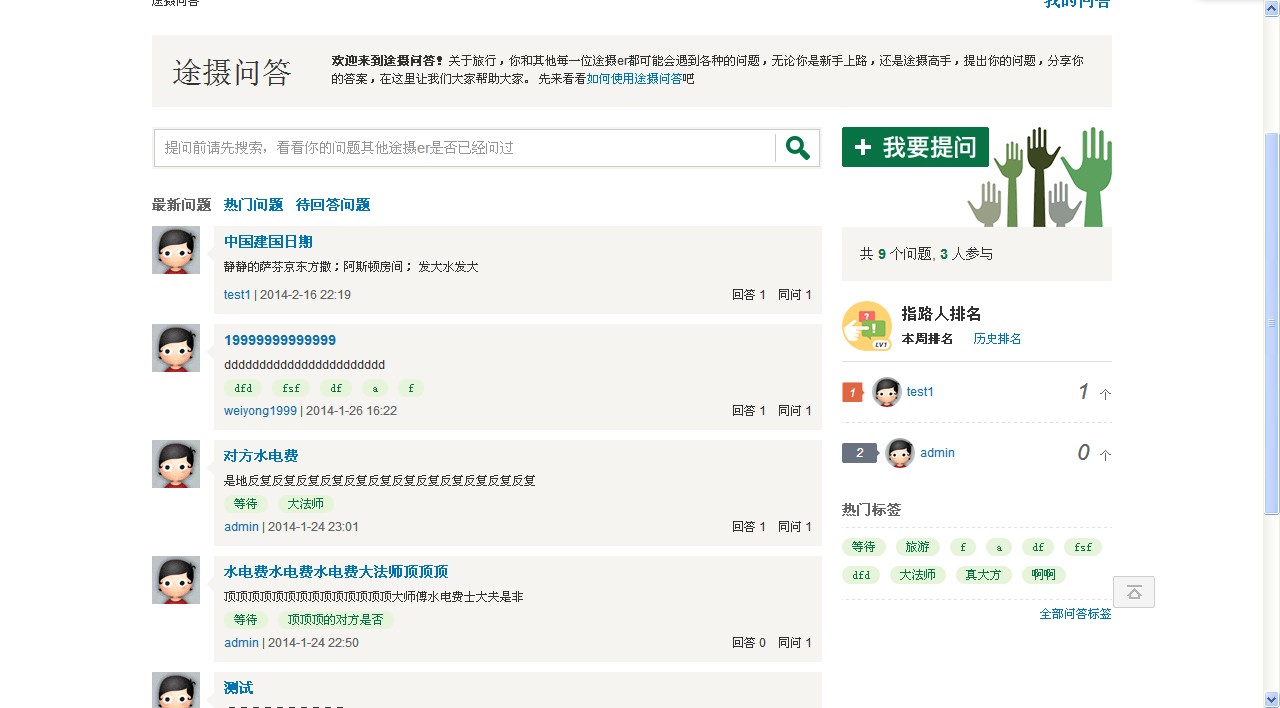Select 本周排名 ranking tab
Image resolution: width=1280 pixels, height=708 pixels.
[927, 339]
